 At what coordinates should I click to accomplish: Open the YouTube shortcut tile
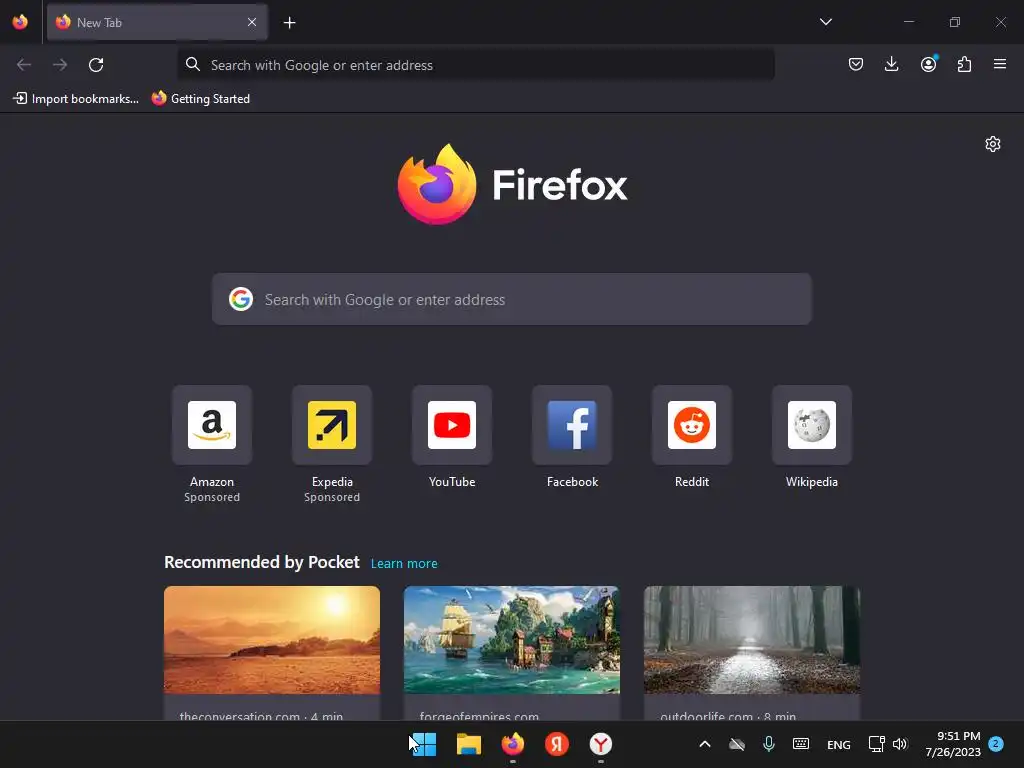[452, 425]
